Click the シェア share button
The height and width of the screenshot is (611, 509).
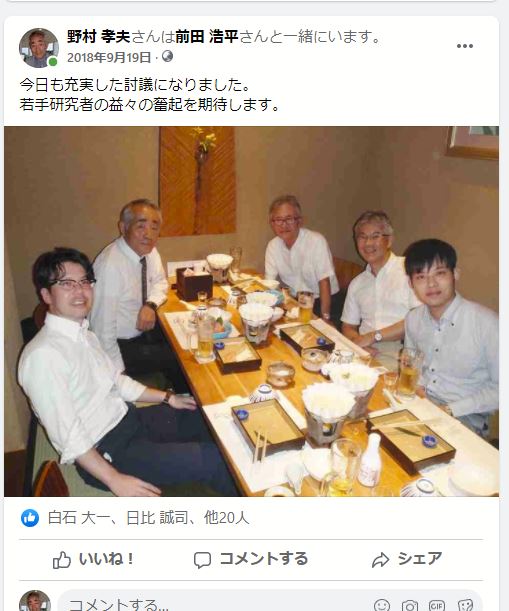click(407, 560)
